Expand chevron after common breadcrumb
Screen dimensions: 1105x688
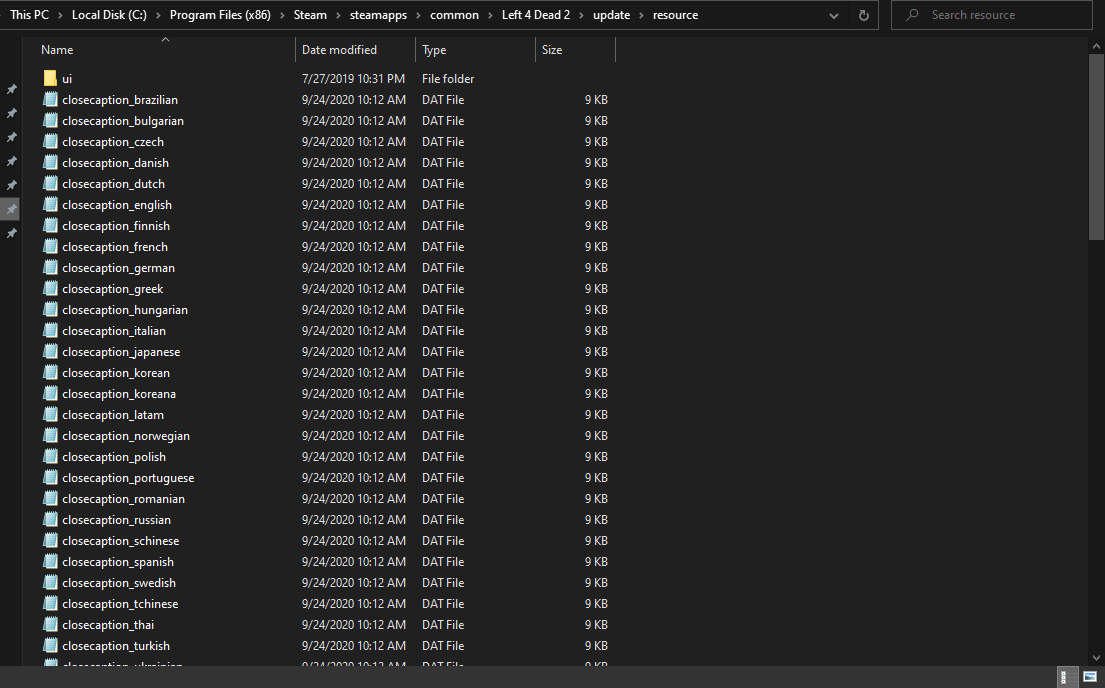[x=490, y=15]
